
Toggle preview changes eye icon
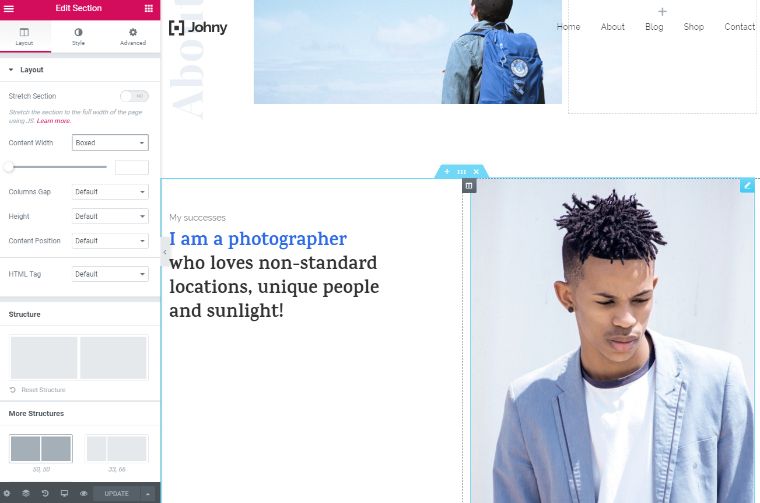[83, 493]
